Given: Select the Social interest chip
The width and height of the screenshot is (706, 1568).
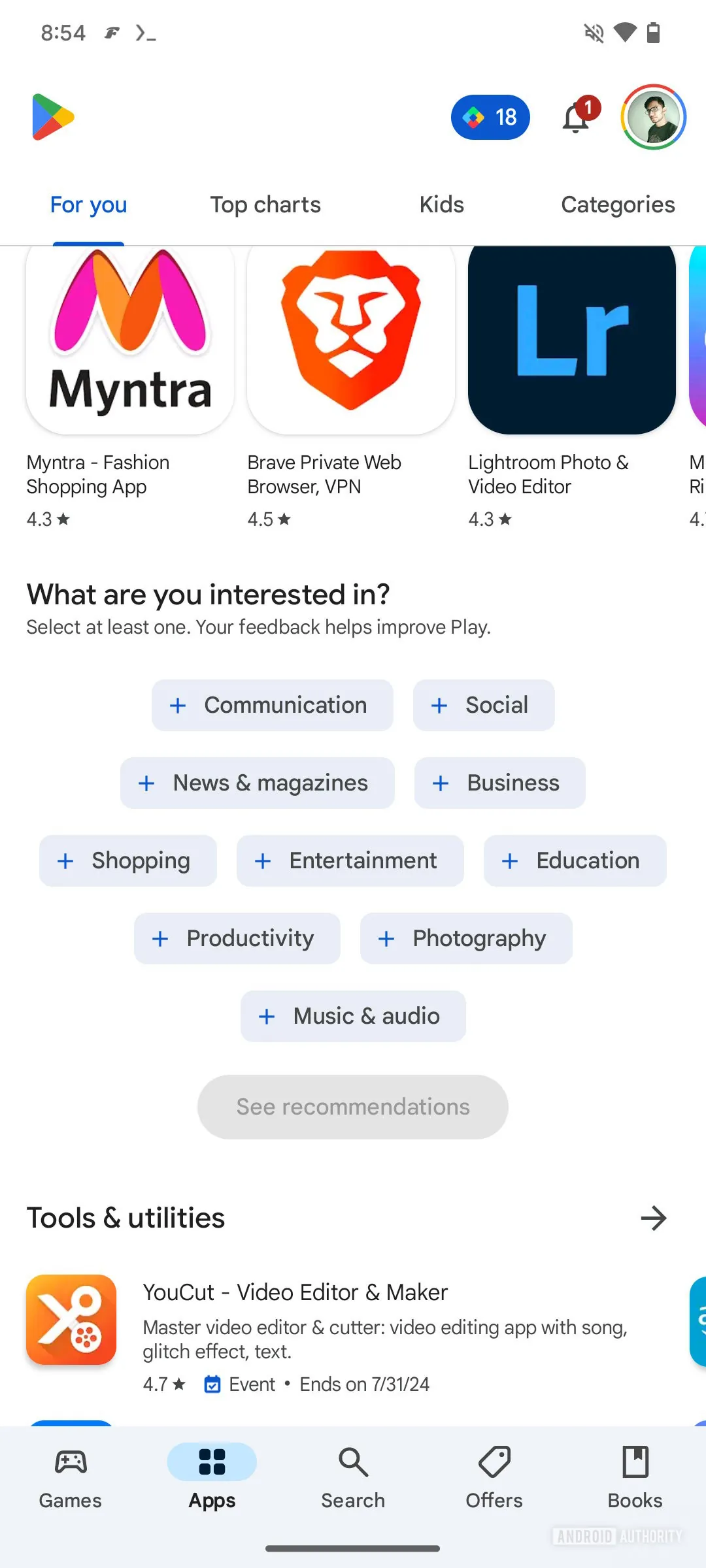Looking at the screenshot, I should coord(484,706).
